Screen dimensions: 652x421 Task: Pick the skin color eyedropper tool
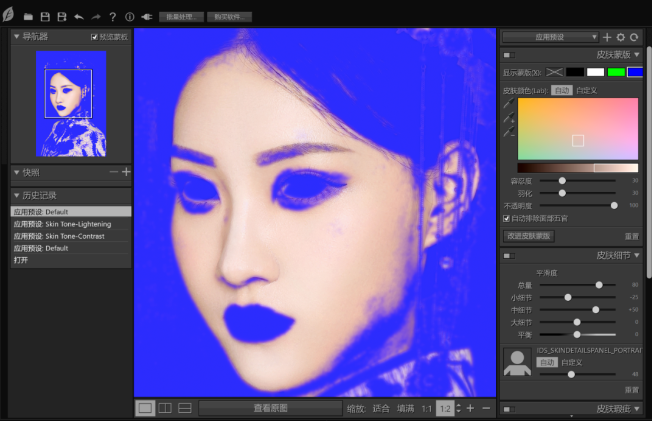coord(508,104)
